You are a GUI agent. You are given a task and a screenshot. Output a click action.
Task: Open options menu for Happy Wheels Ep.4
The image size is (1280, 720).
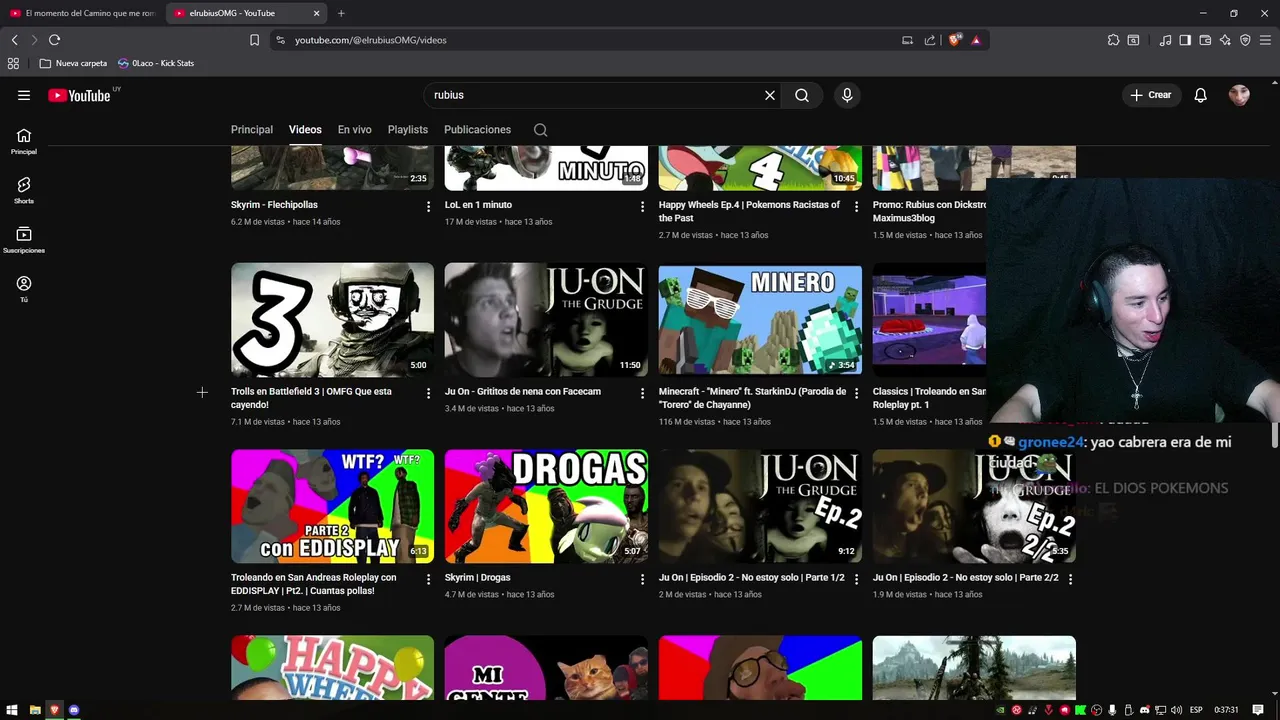point(856,206)
